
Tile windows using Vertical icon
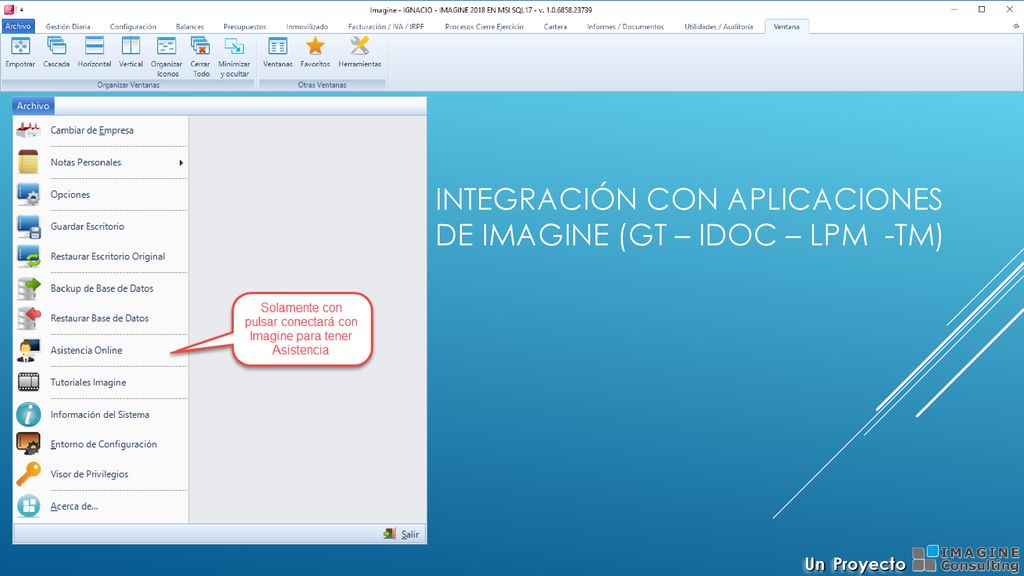coord(131,46)
